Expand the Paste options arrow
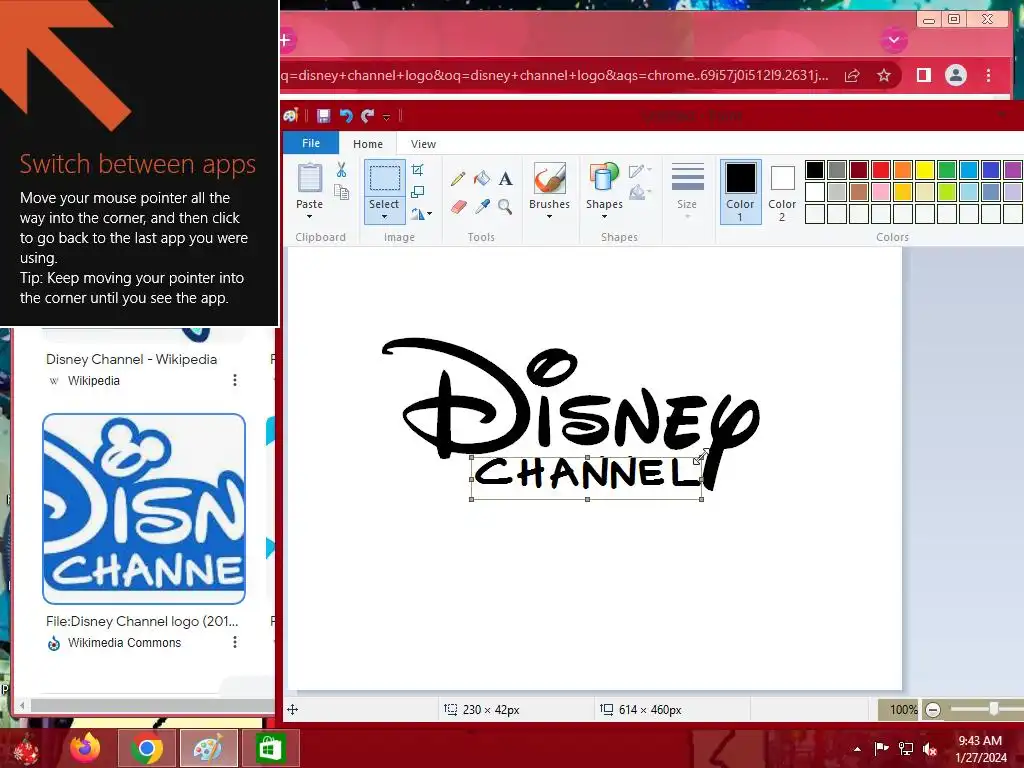Screen dimensions: 1024x768 (x=310, y=216)
